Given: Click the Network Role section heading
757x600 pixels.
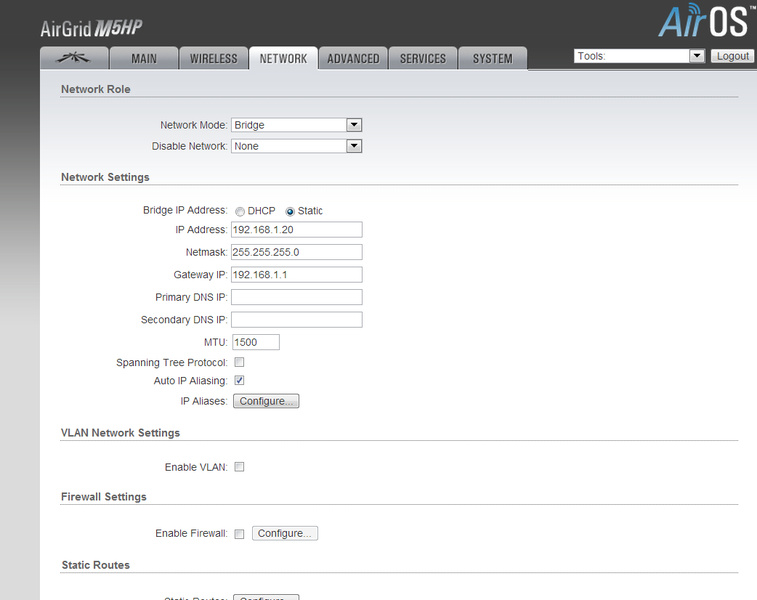Looking at the screenshot, I should coord(96,89).
